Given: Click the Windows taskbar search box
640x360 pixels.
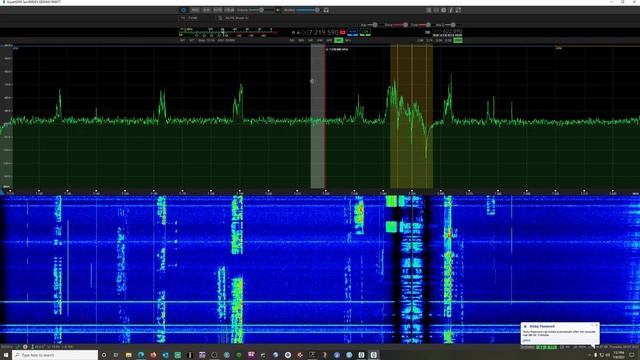Looking at the screenshot, I should pyautogui.click(x=55, y=355).
